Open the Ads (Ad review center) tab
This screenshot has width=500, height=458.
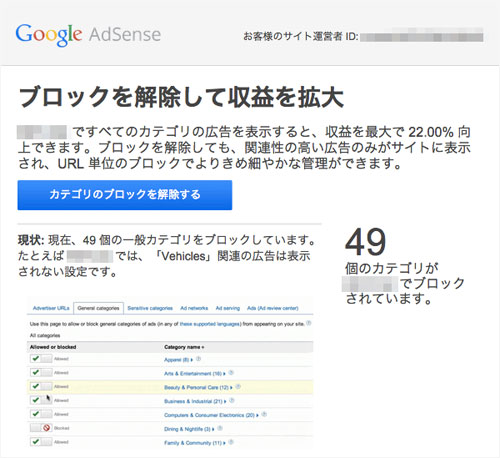coord(273,308)
